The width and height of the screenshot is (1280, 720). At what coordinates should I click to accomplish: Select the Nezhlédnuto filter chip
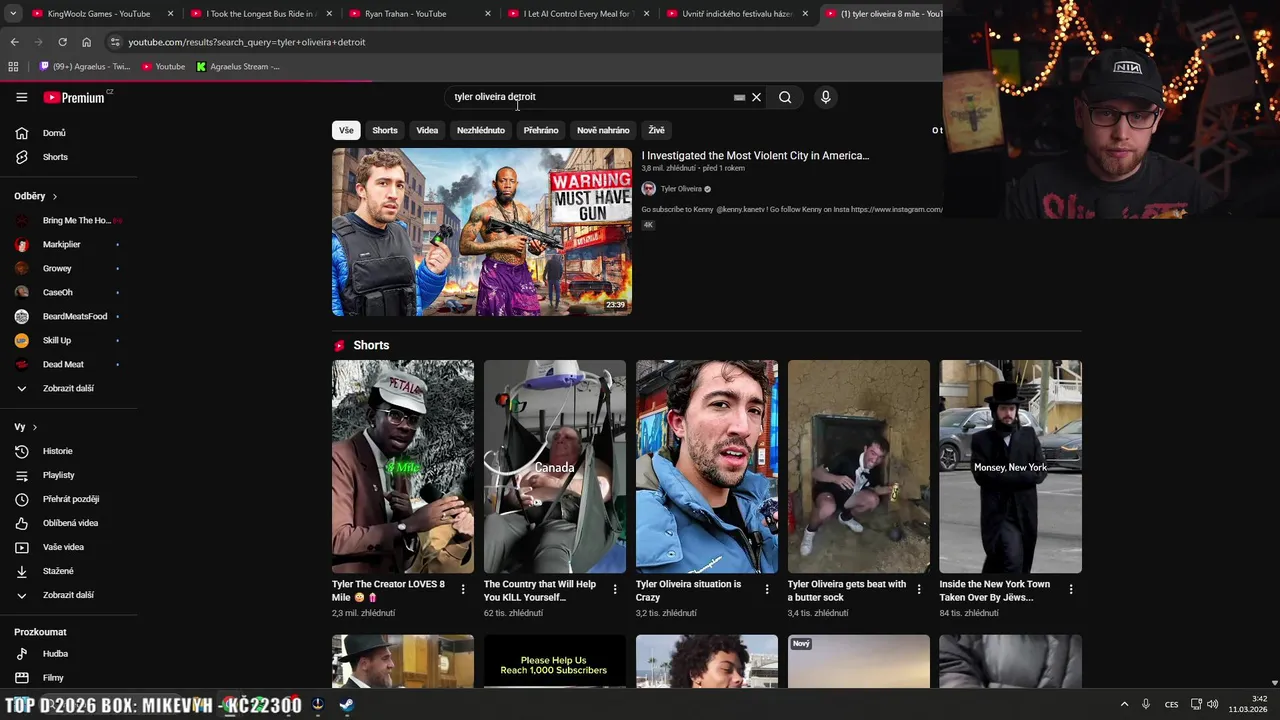pyautogui.click(x=481, y=130)
